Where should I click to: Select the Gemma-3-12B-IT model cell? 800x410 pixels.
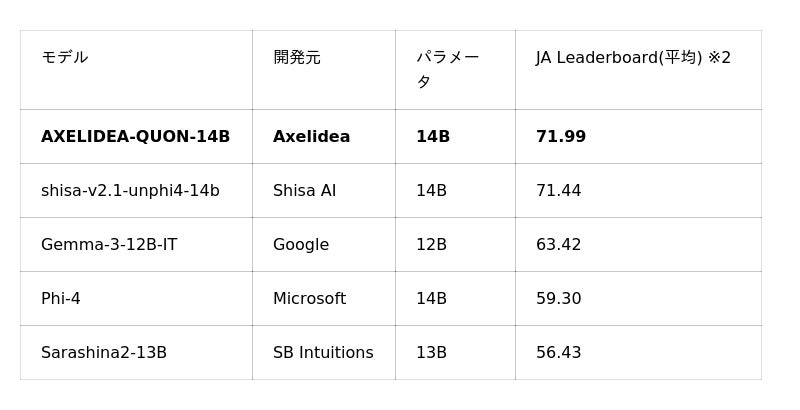click(x=109, y=245)
